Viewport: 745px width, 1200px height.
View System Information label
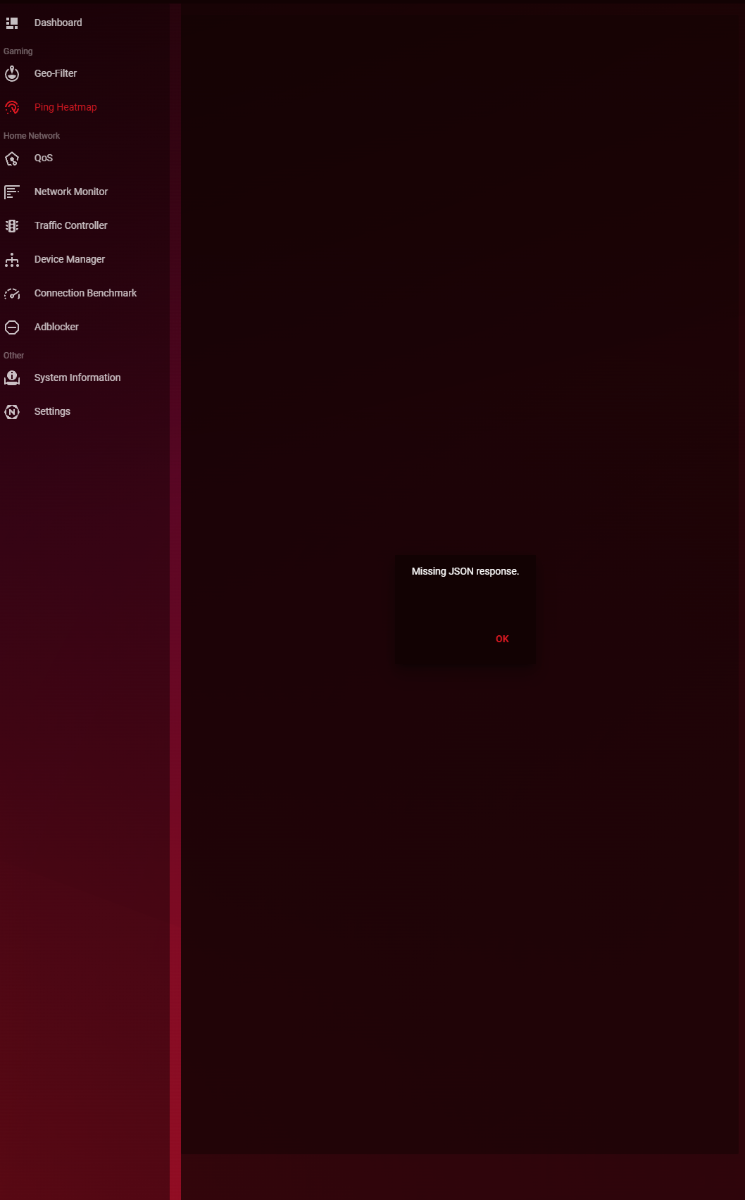(77, 378)
